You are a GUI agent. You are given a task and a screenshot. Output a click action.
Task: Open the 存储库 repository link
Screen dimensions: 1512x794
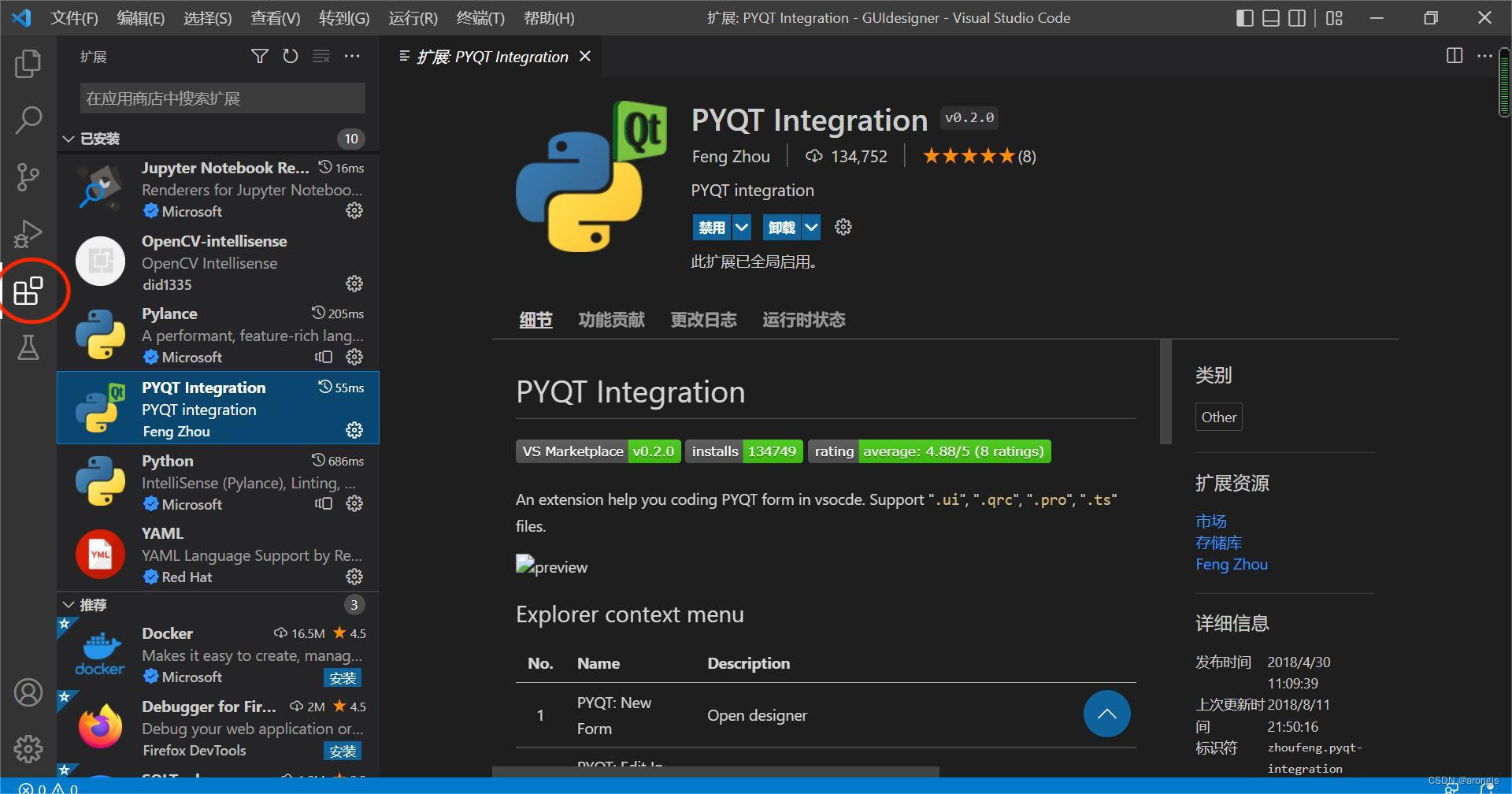[x=1217, y=542]
